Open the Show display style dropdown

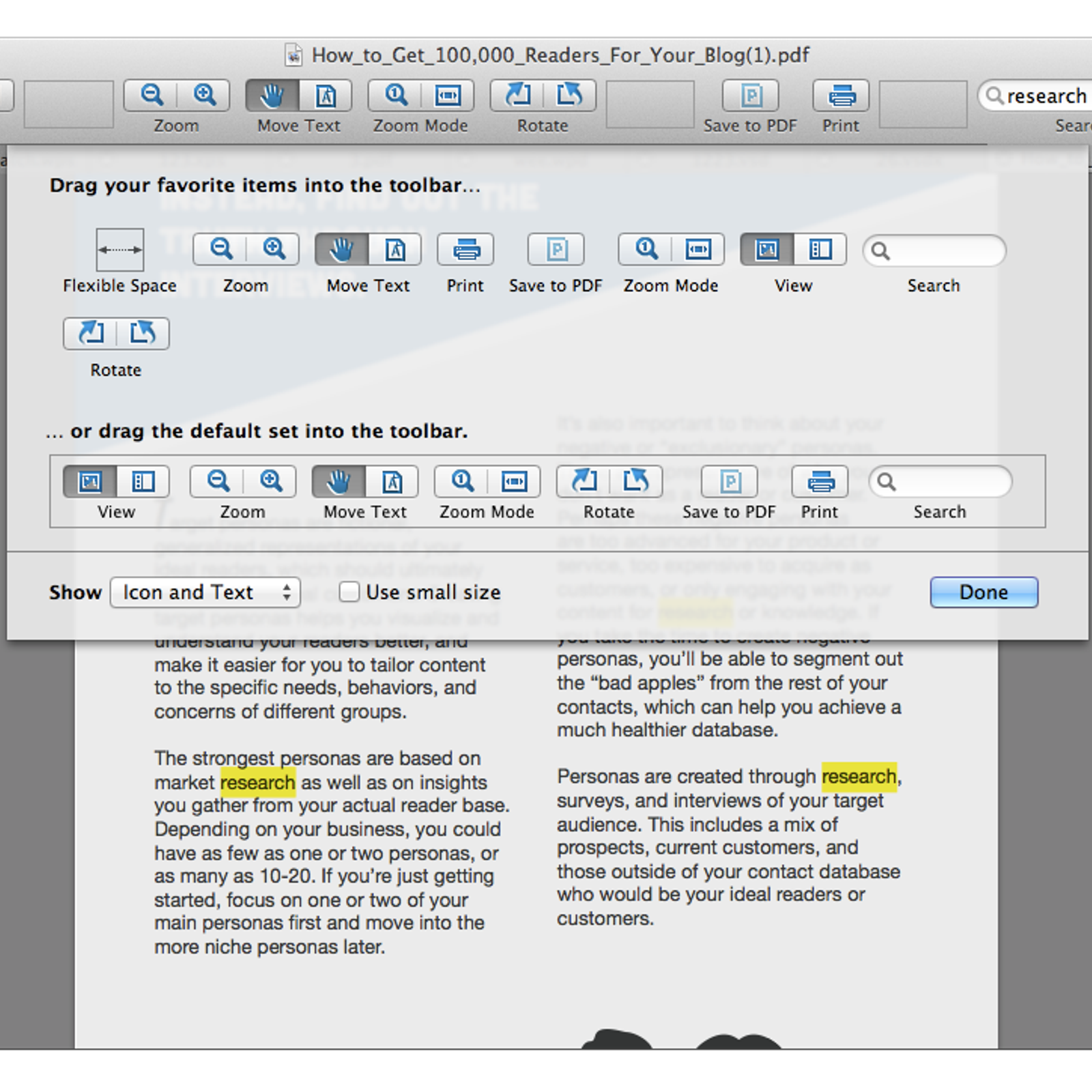[x=205, y=592]
